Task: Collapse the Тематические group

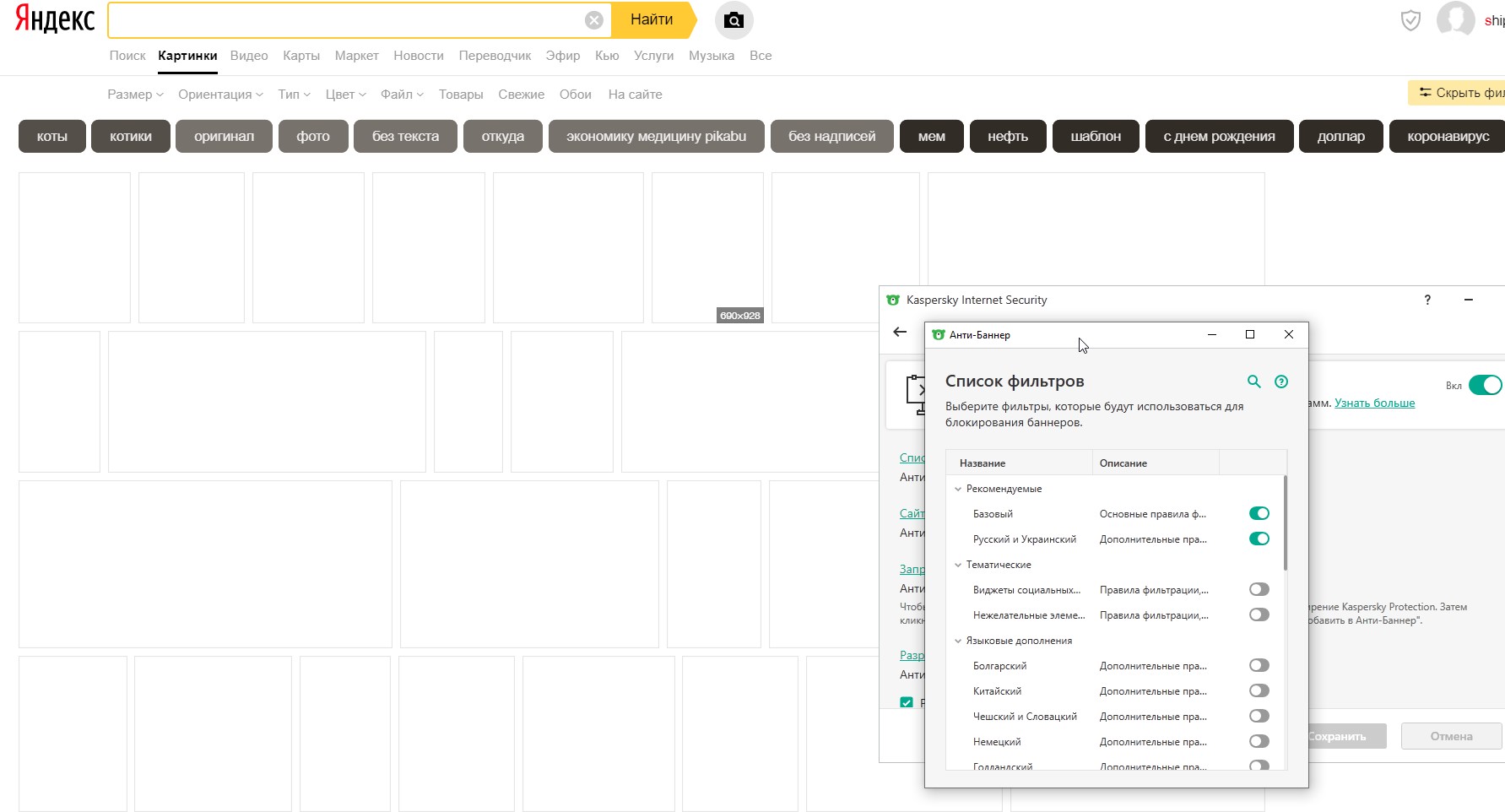Action: pos(958,565)
